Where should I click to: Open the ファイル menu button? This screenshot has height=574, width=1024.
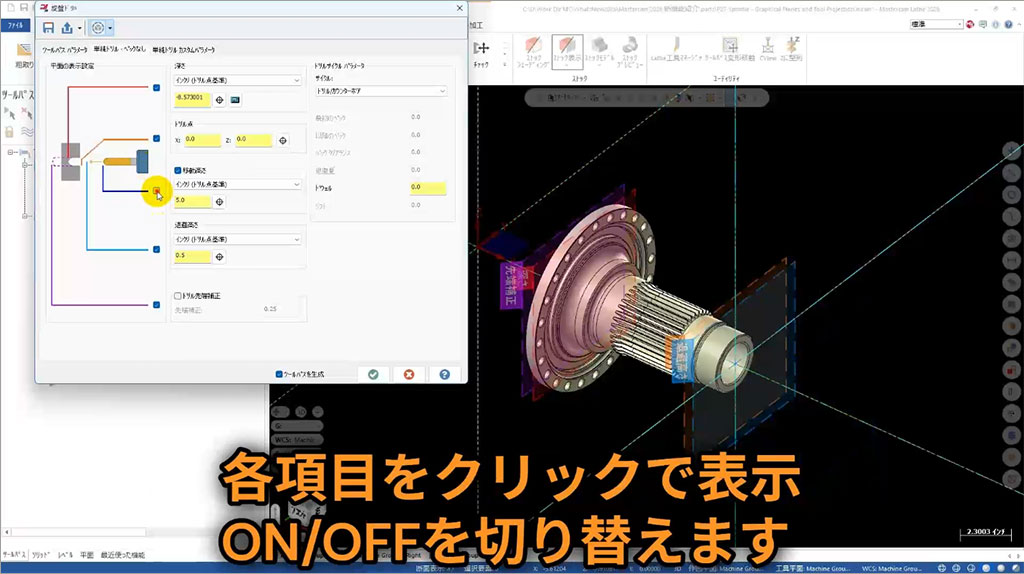coord(16,26)
